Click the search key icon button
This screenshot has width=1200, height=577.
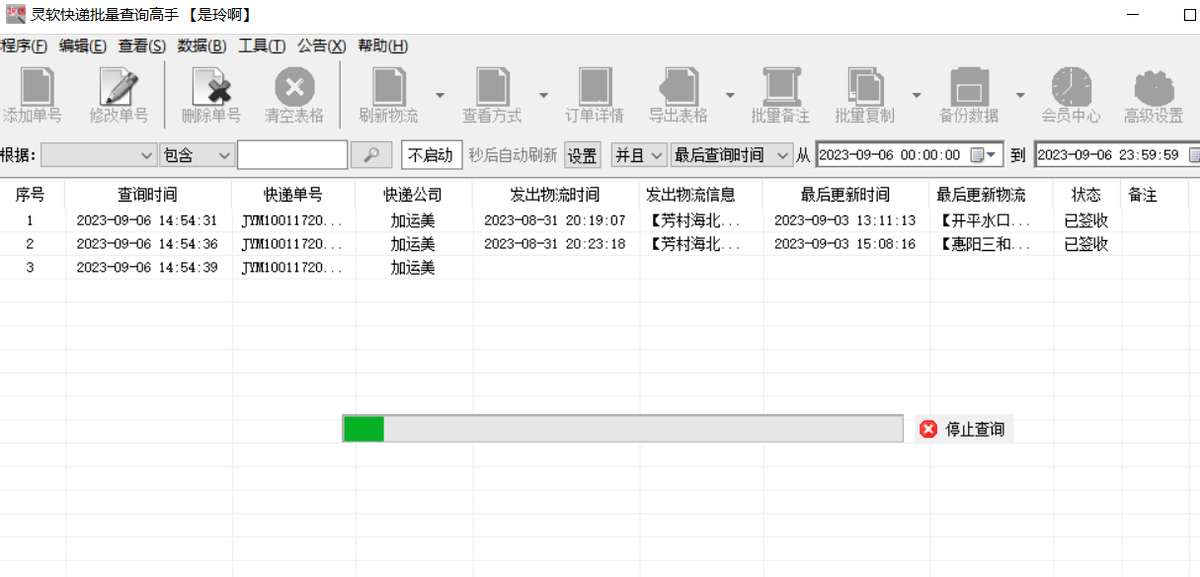point(372,155)
